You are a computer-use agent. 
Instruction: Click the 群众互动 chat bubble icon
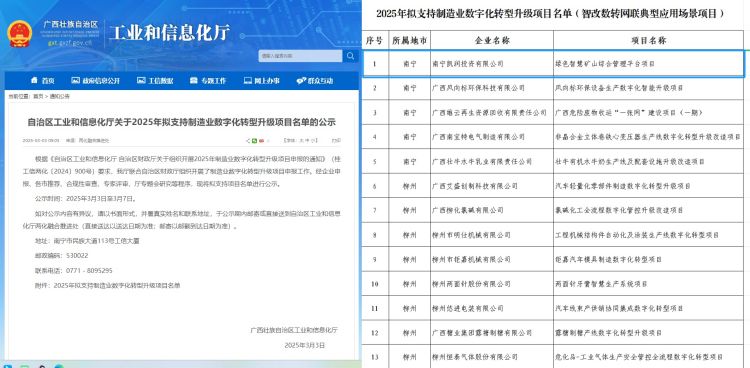coord(301,81)
